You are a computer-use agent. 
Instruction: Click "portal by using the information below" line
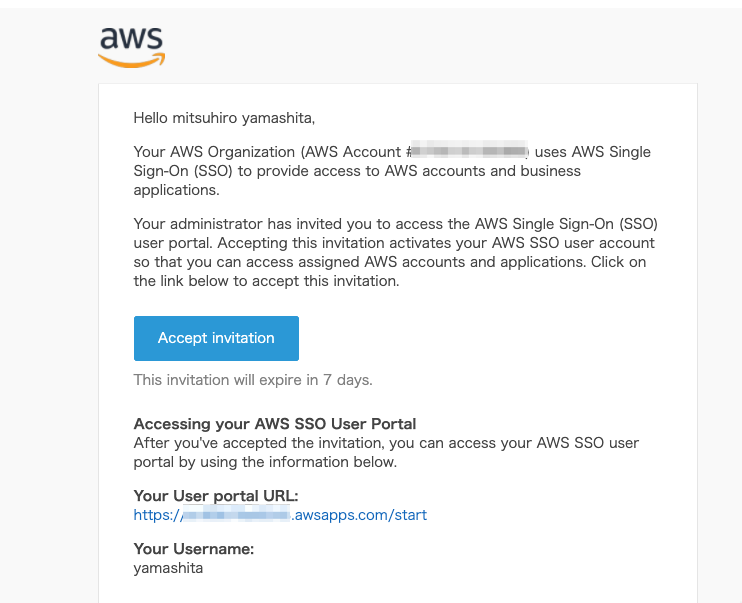[x=265, y=462]
